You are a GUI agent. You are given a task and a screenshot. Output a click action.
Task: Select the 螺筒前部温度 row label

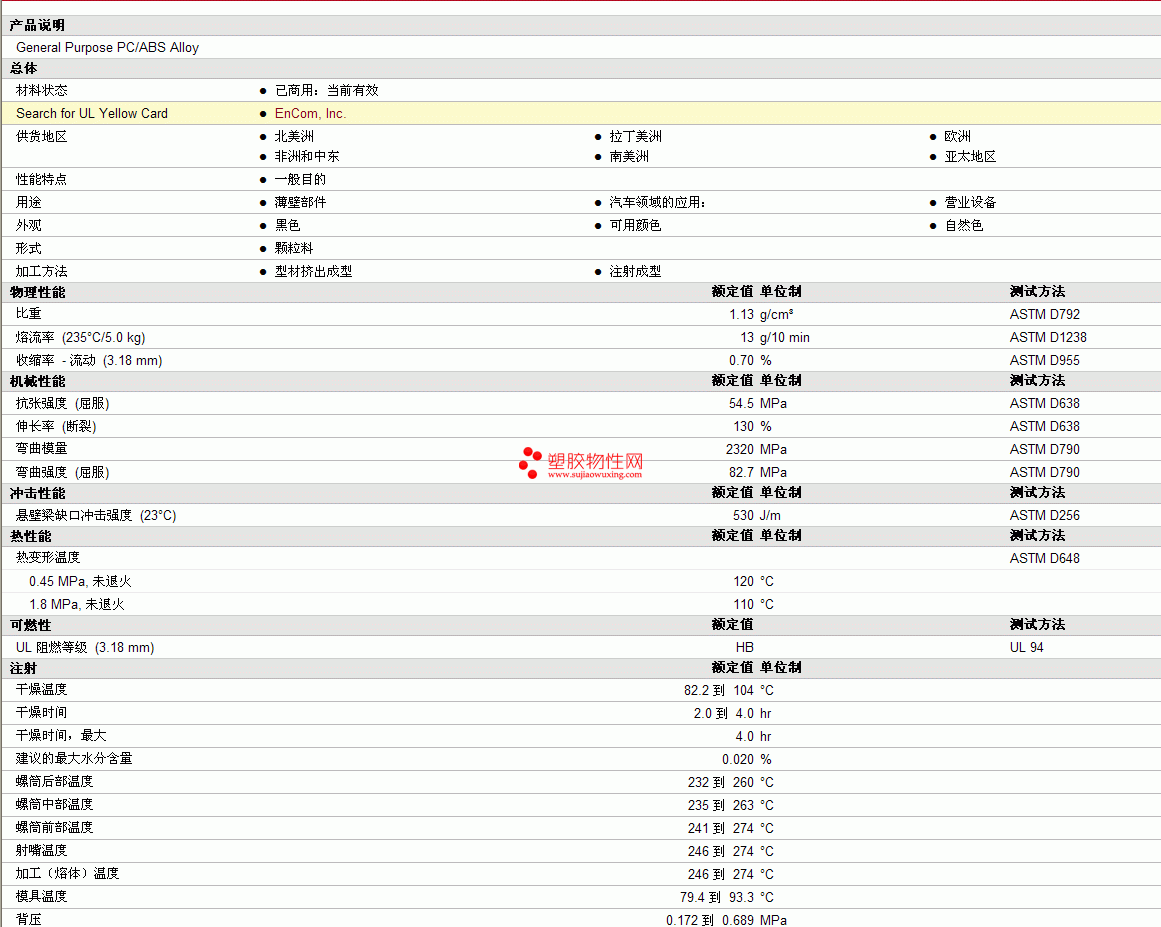coord(55,827)
